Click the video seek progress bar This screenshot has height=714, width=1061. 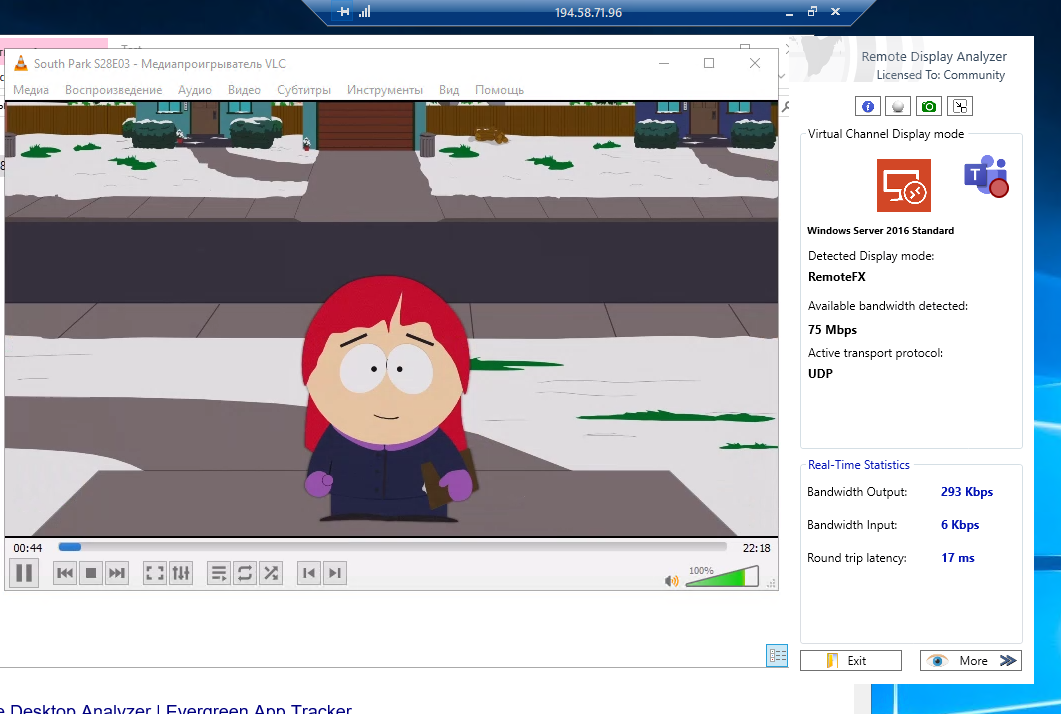[x=392, y=547]
